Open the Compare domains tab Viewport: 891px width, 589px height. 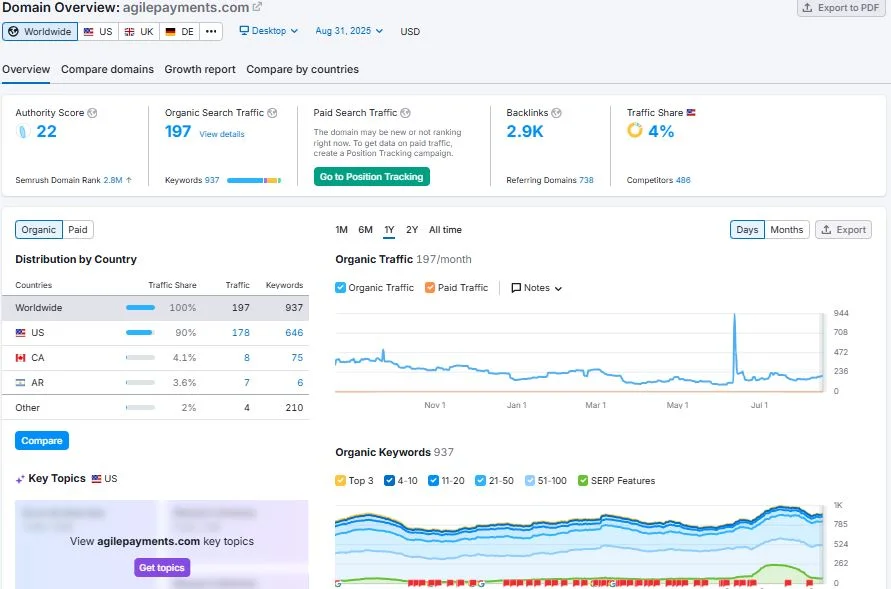coord(107,69)
